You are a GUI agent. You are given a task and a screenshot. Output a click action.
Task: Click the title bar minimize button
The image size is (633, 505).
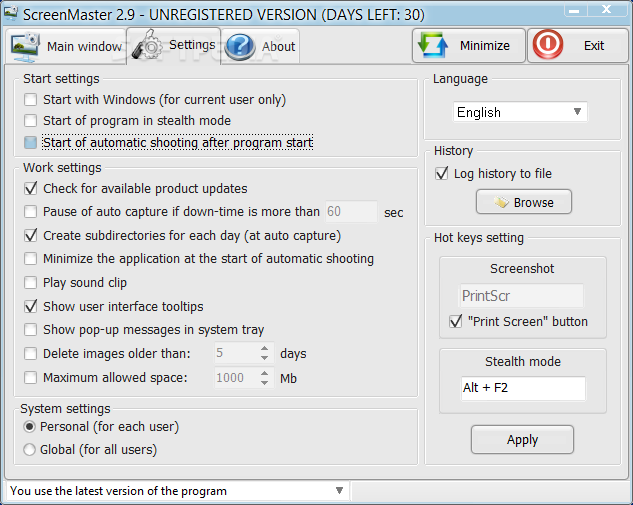coord(575,10)
